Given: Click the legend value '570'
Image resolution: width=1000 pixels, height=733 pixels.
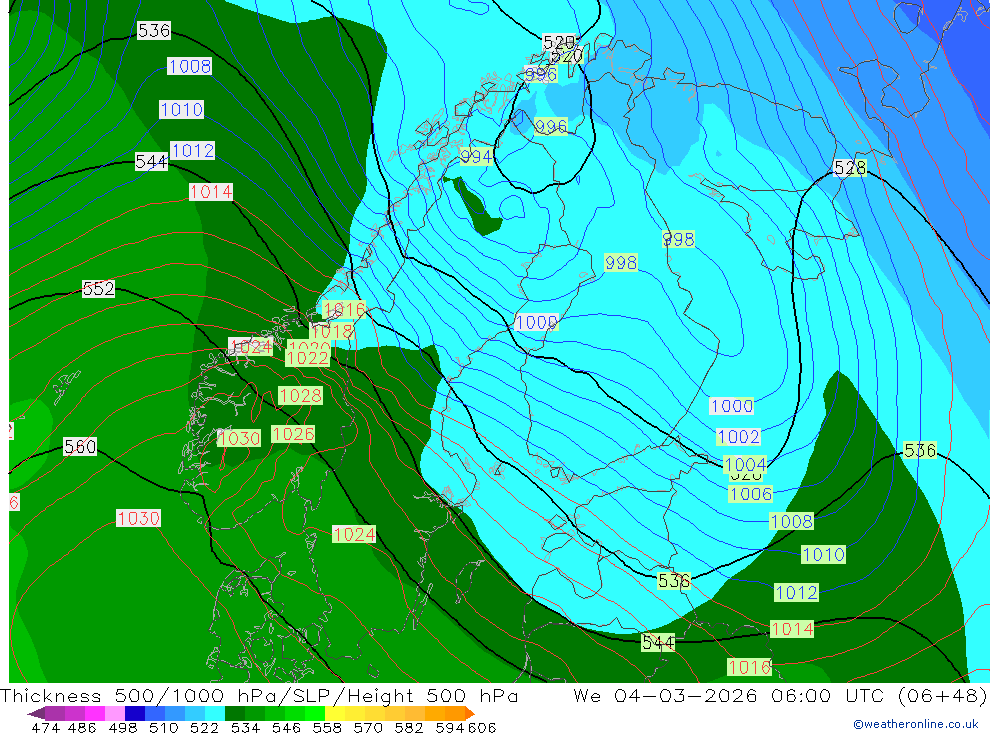Looking at the screenshot, I should point(368,727).
